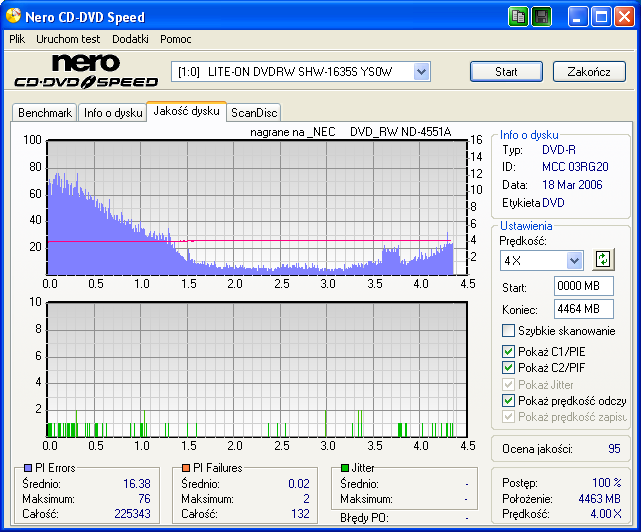Click the Postęp value 100 %
Image resolution: width=641 pixels, height=532 pixels.
click(x=607, y=483)
